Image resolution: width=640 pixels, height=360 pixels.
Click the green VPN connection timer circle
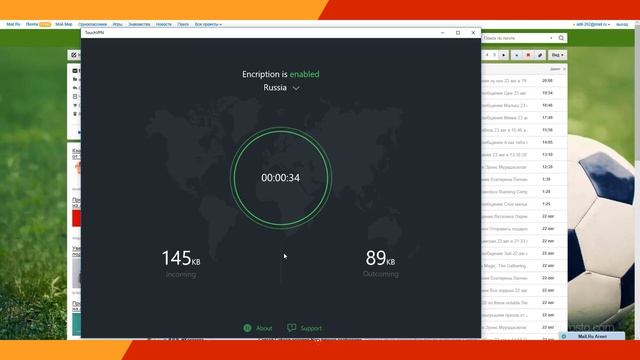281,178
